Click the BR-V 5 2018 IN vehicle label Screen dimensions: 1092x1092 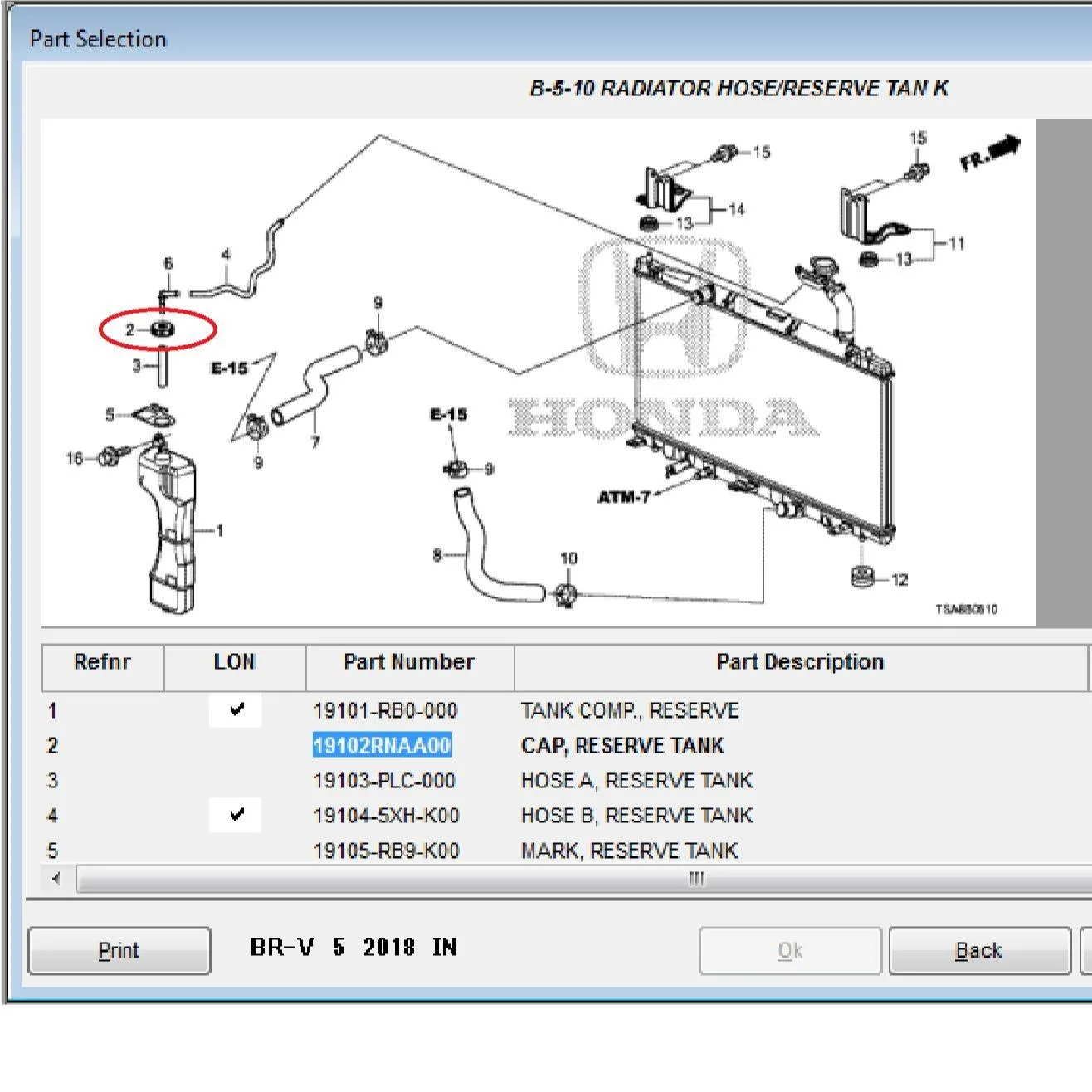pyautogui.click(x=353, y=948)
